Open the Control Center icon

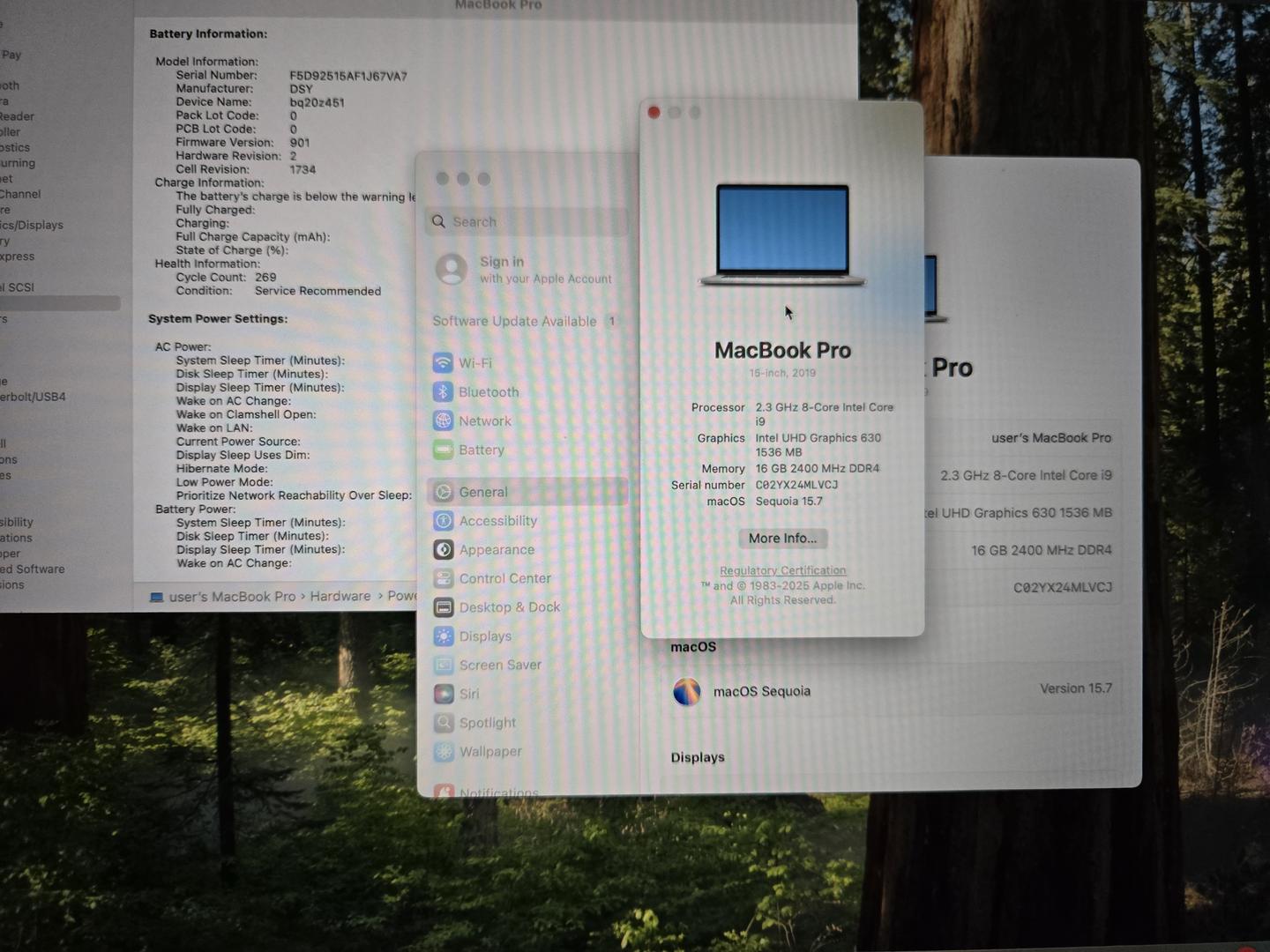click(444, 578)
